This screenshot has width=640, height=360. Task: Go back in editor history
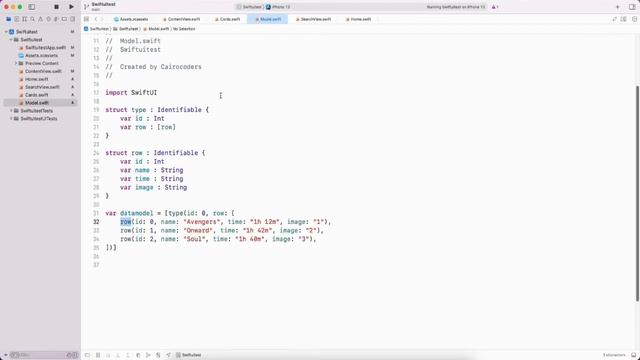96,19
